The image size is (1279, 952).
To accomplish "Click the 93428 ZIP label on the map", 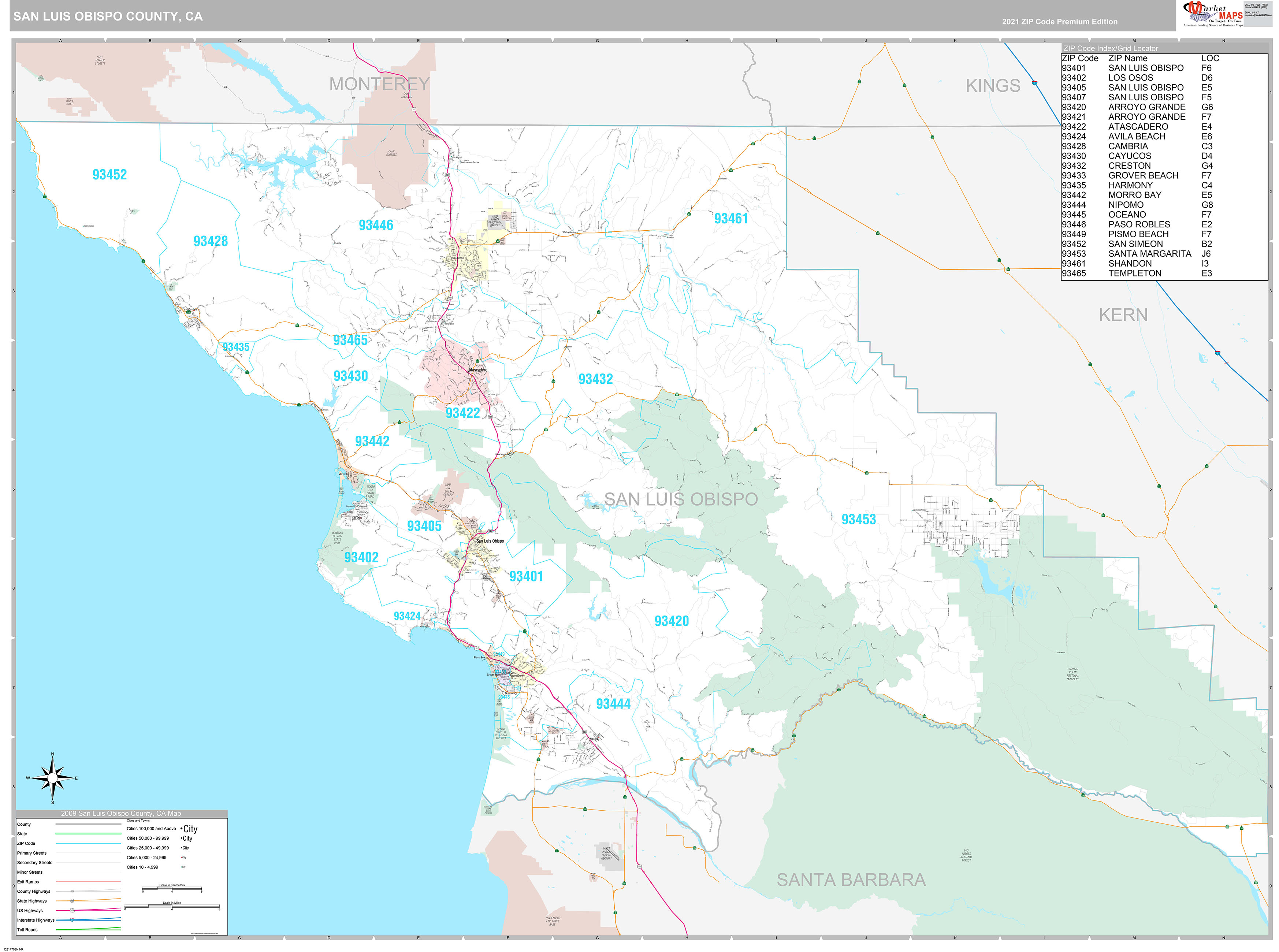I will (210, 241).
